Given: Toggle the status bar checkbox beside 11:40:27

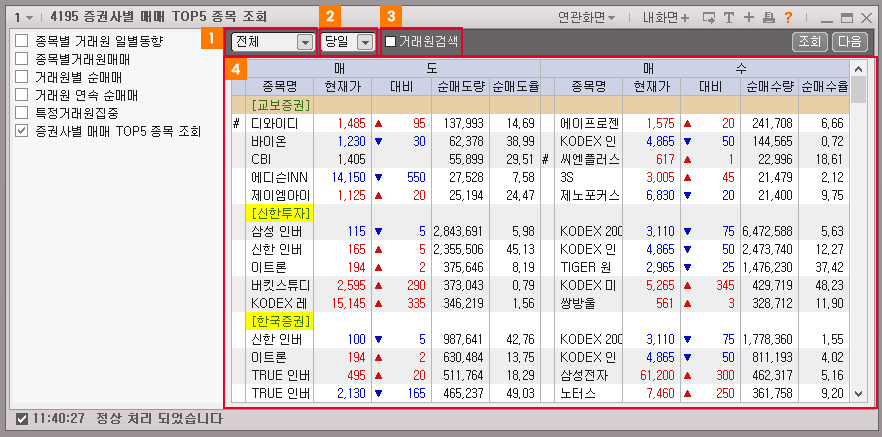Looking at the screenshot, I should [x=22, y=419].
